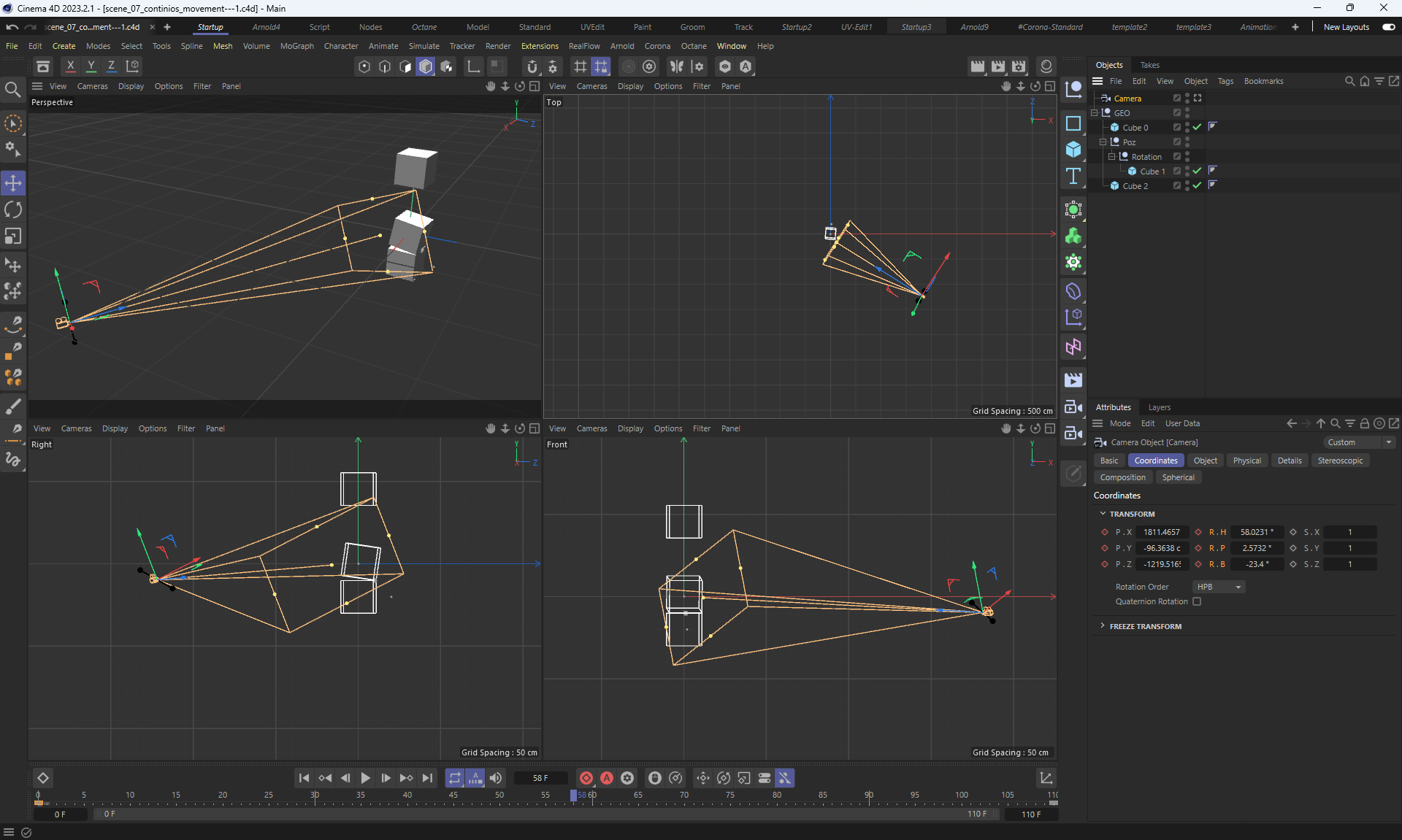Expand the Freeze Transform section
Image resolution: width=1402 pixels, height=840 pixels.
pos(1103,626)
